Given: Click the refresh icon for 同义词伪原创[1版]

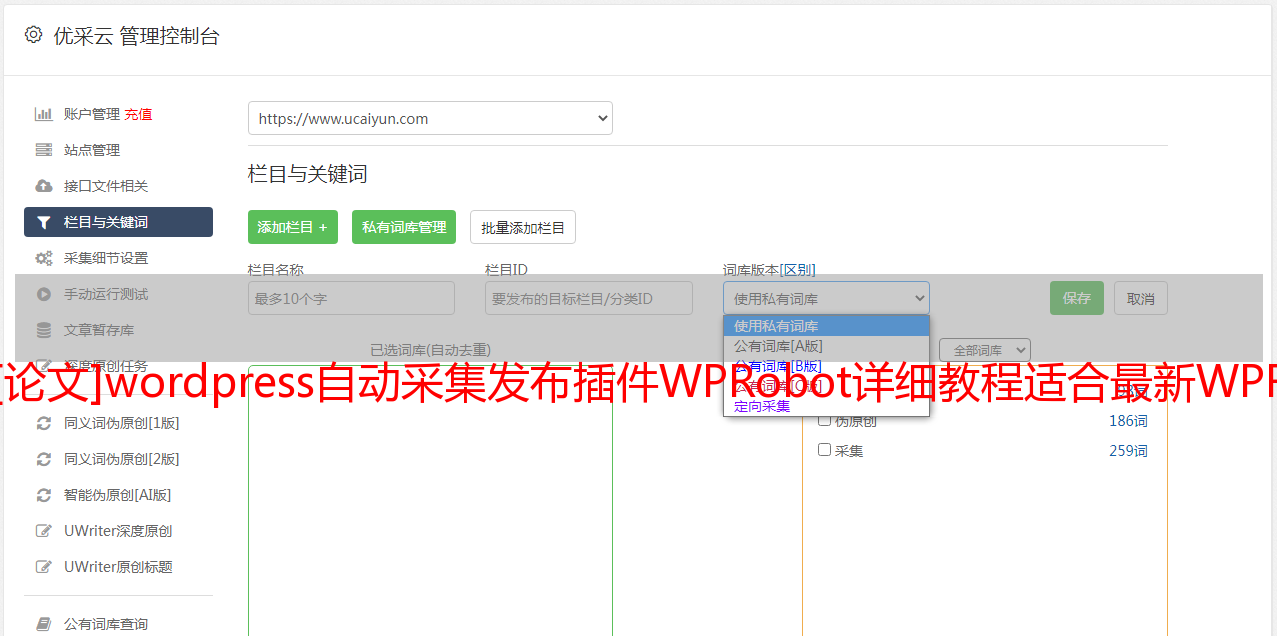Looking at the screenshot, I should click(44, 423).
